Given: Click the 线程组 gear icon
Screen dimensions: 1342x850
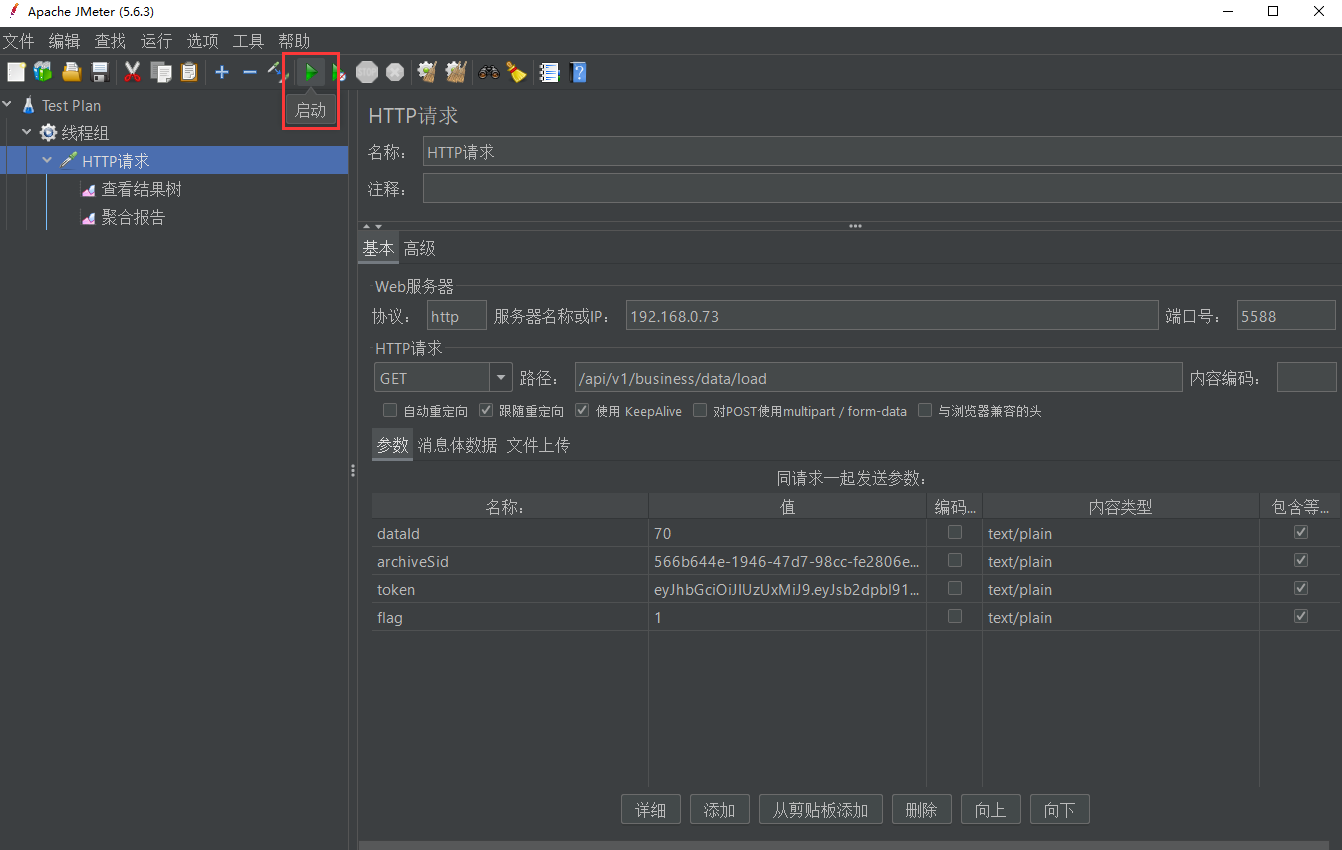Looking at the screenshot, I should 48,133.
